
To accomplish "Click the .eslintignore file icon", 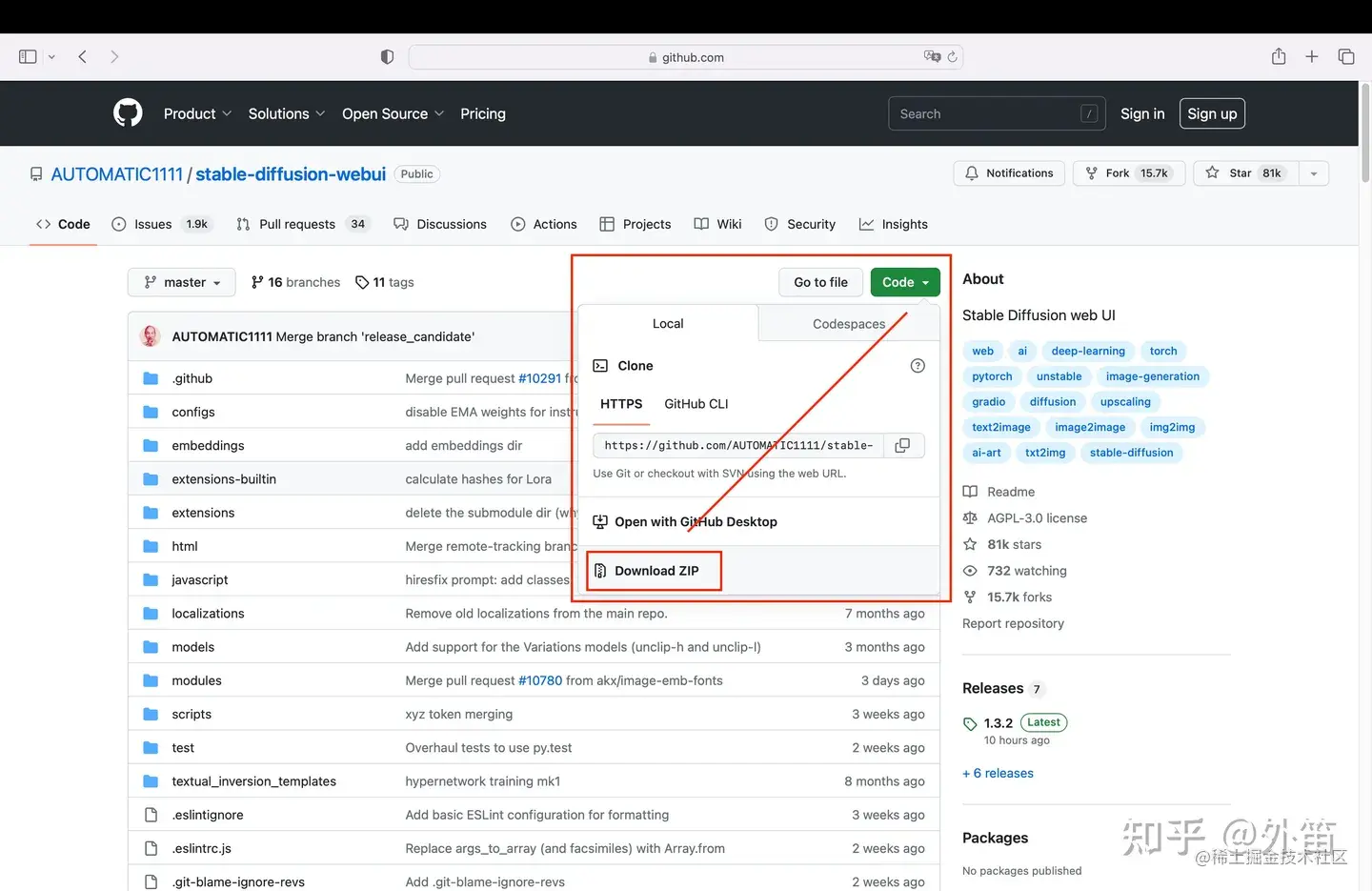I will (151, 815).
